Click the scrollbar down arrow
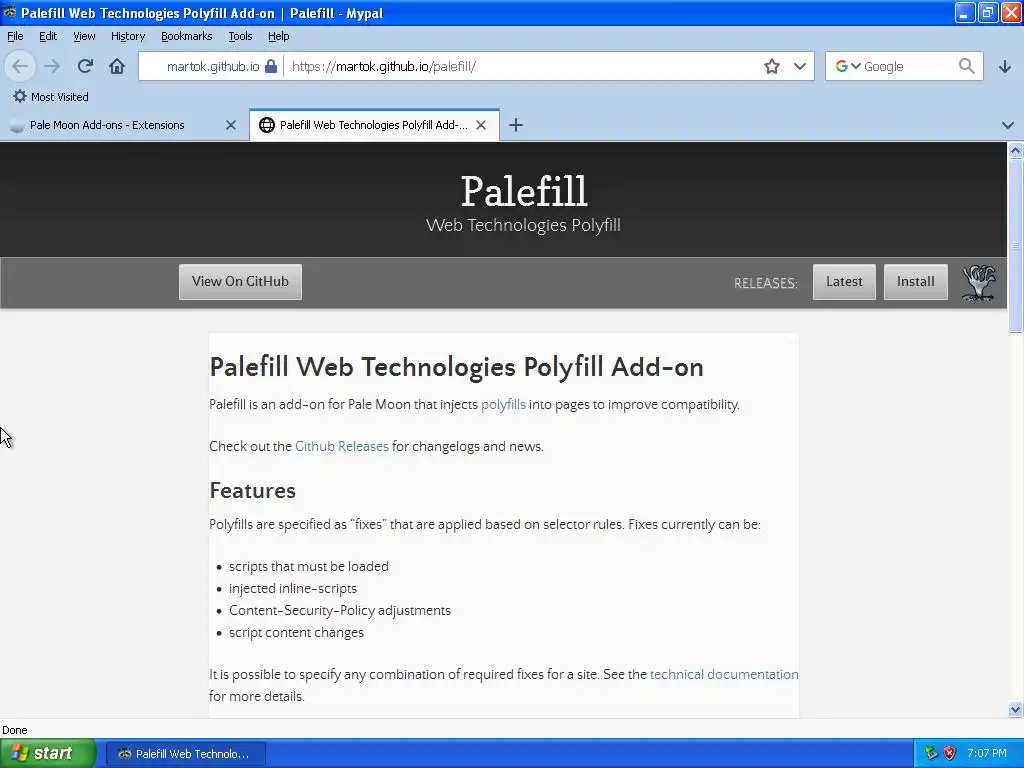This screenshot has width=1024, height=768. pos(1015,709)
